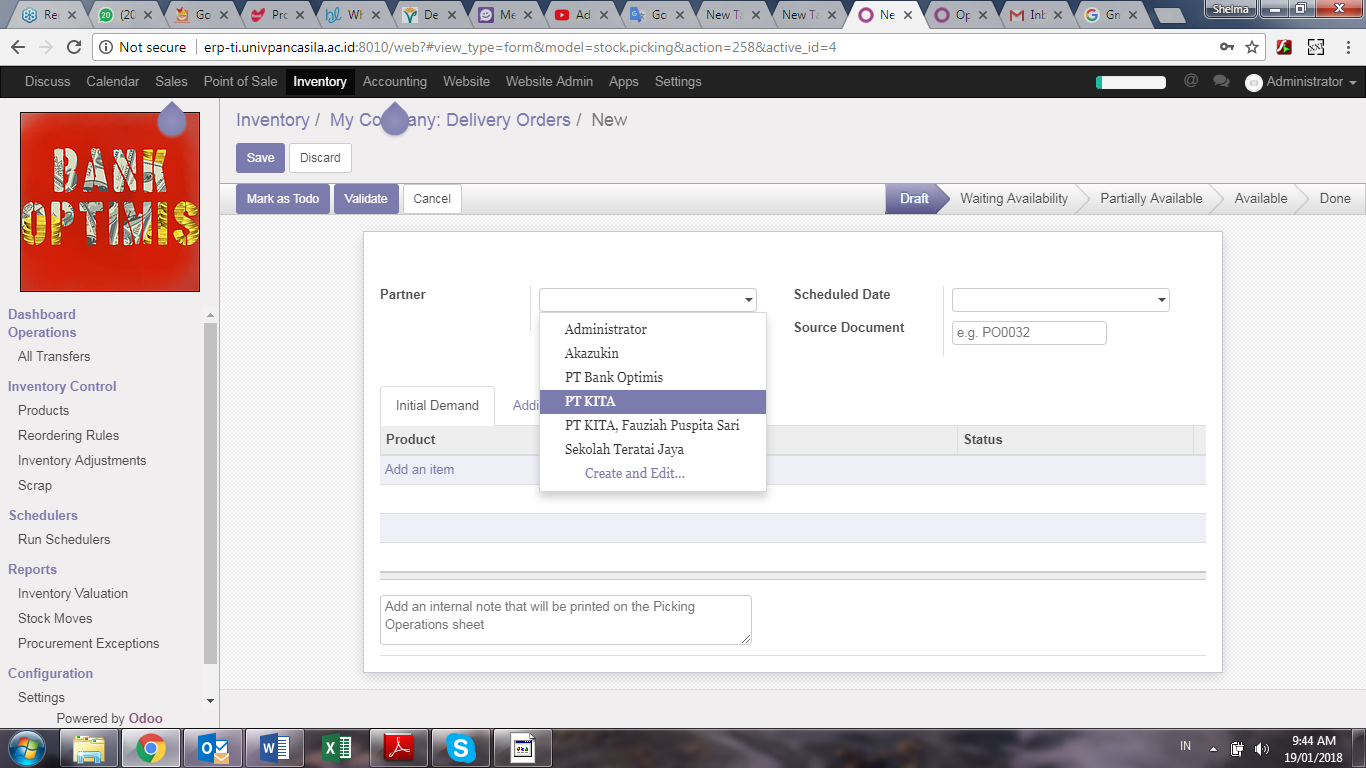The width and height of the screenshot is (1366, 768).
Task: Switch to the Initial Demand tab
Action: pyautogui.click(x=437, y=406)
